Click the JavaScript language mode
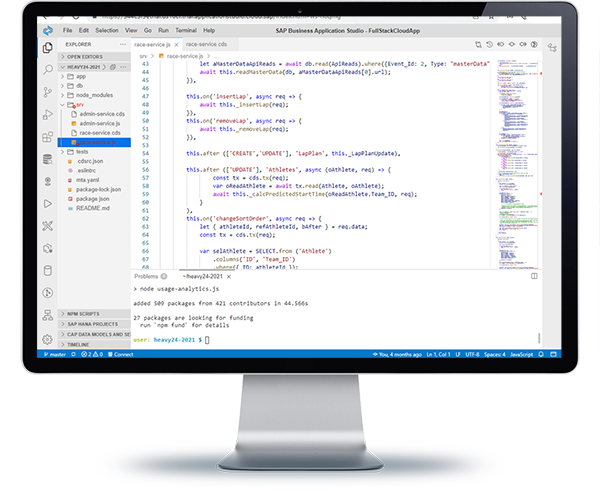 (x=522, y=355)
